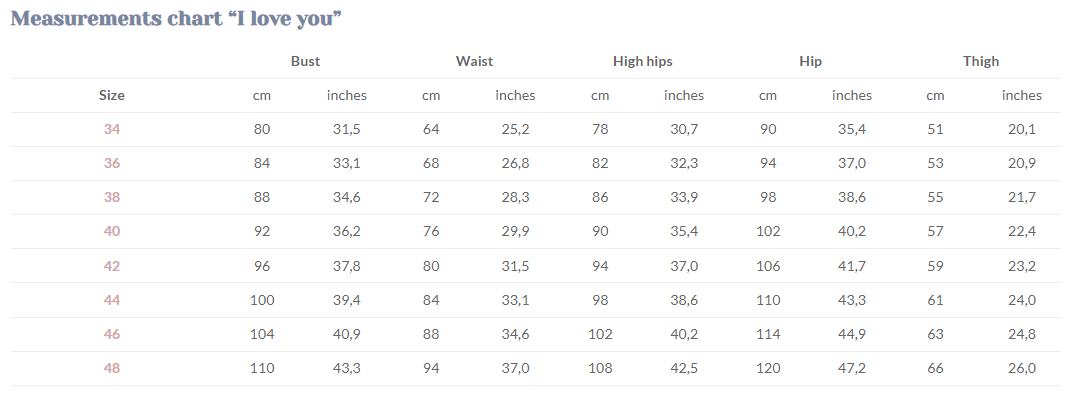Click the High hips column header
1067x407 pixels.
642,61
